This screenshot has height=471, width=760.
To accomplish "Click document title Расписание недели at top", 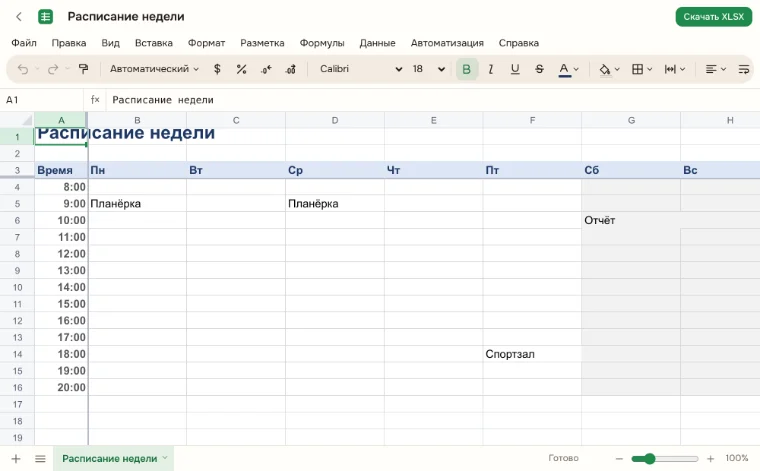I will point(126,17).
